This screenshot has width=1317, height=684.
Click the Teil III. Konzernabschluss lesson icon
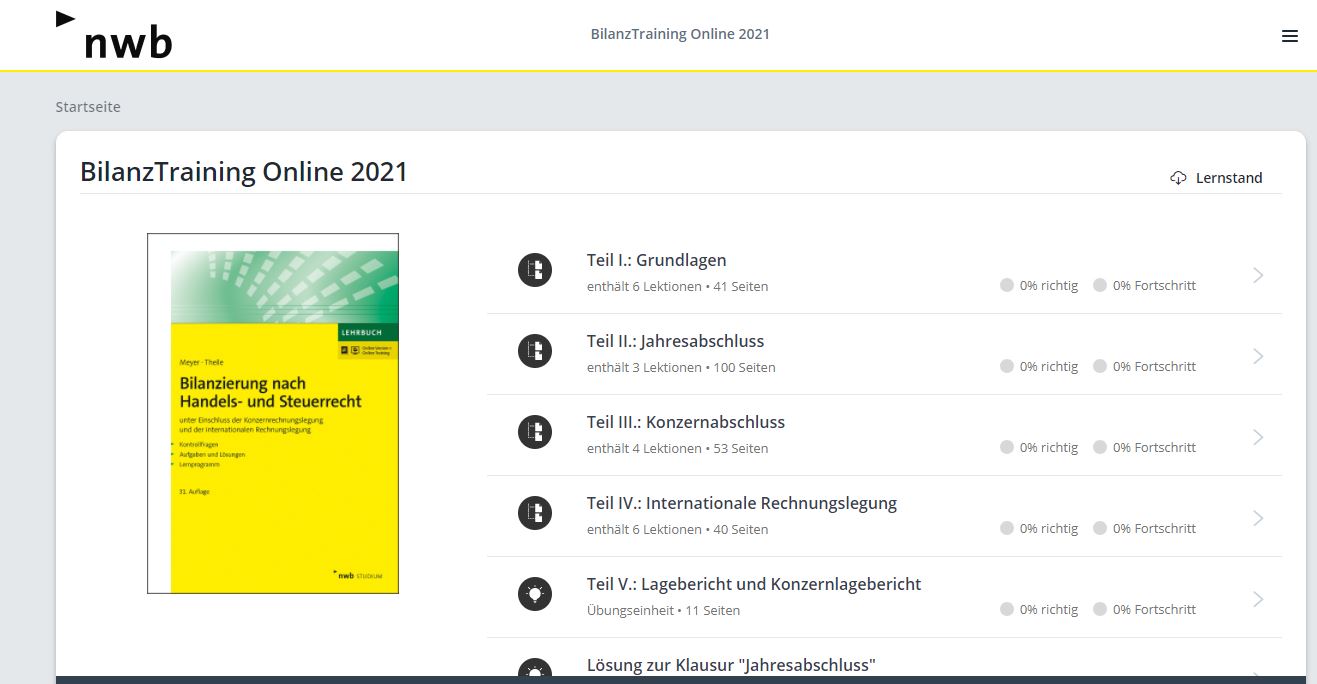pos(535,432)
